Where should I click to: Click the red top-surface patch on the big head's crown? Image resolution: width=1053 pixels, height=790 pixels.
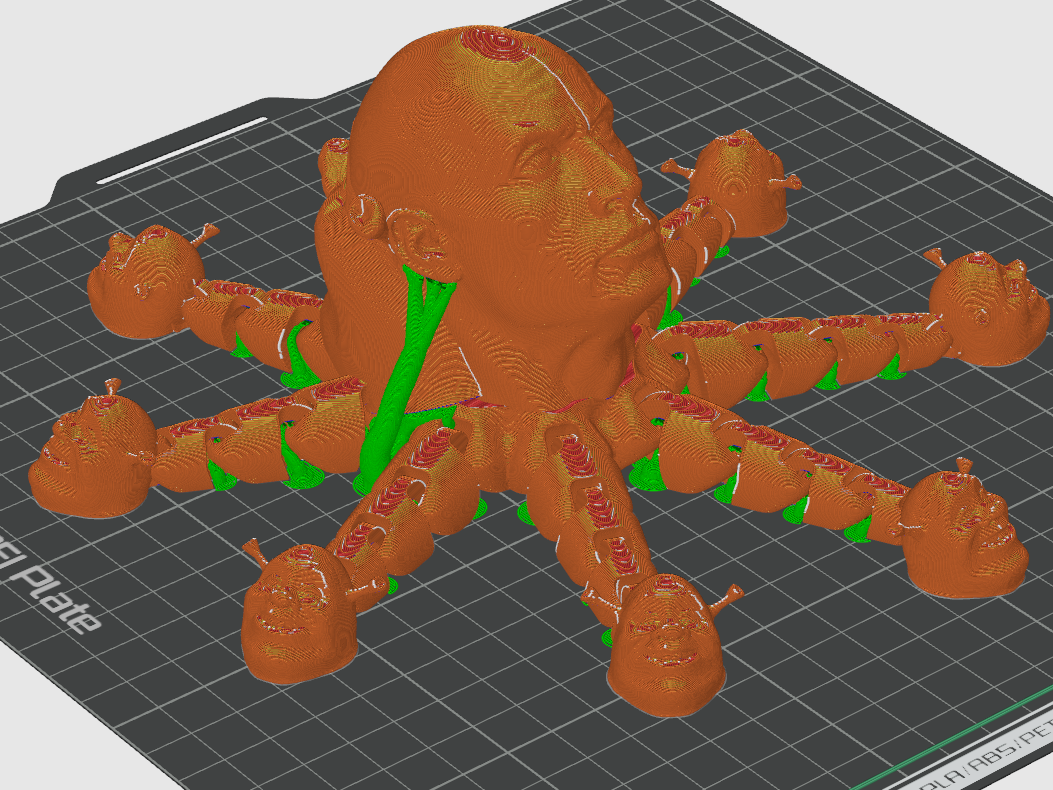[496, 46]
